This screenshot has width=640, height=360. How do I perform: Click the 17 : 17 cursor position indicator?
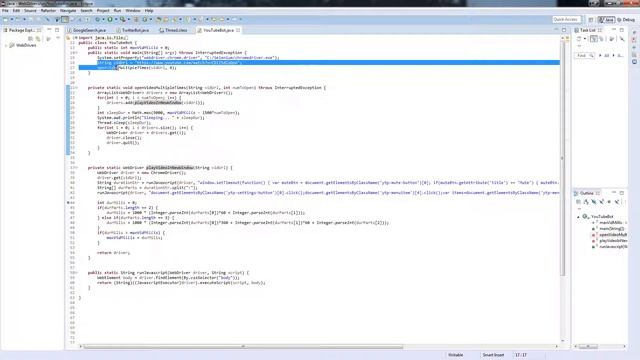coord(521,355)
